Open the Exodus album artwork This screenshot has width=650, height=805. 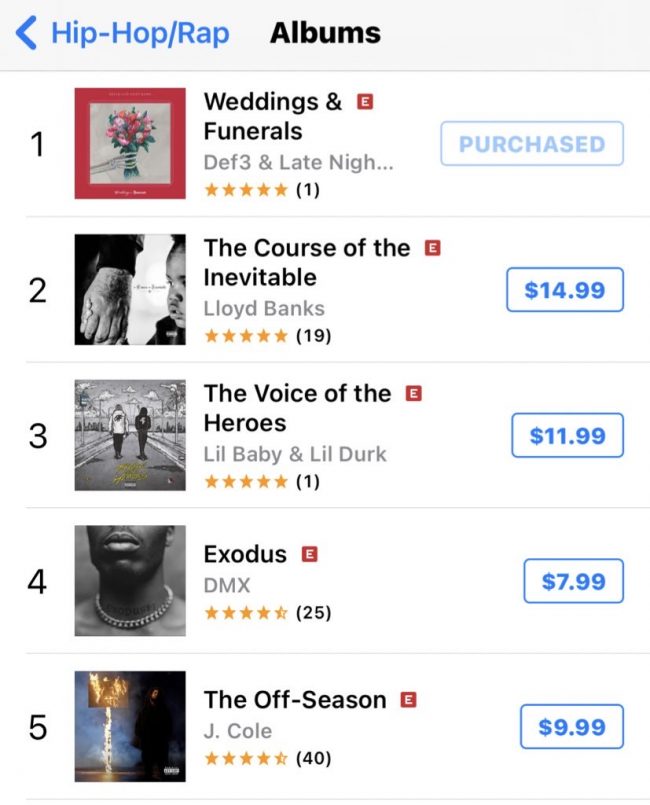(x=130, y=581)
